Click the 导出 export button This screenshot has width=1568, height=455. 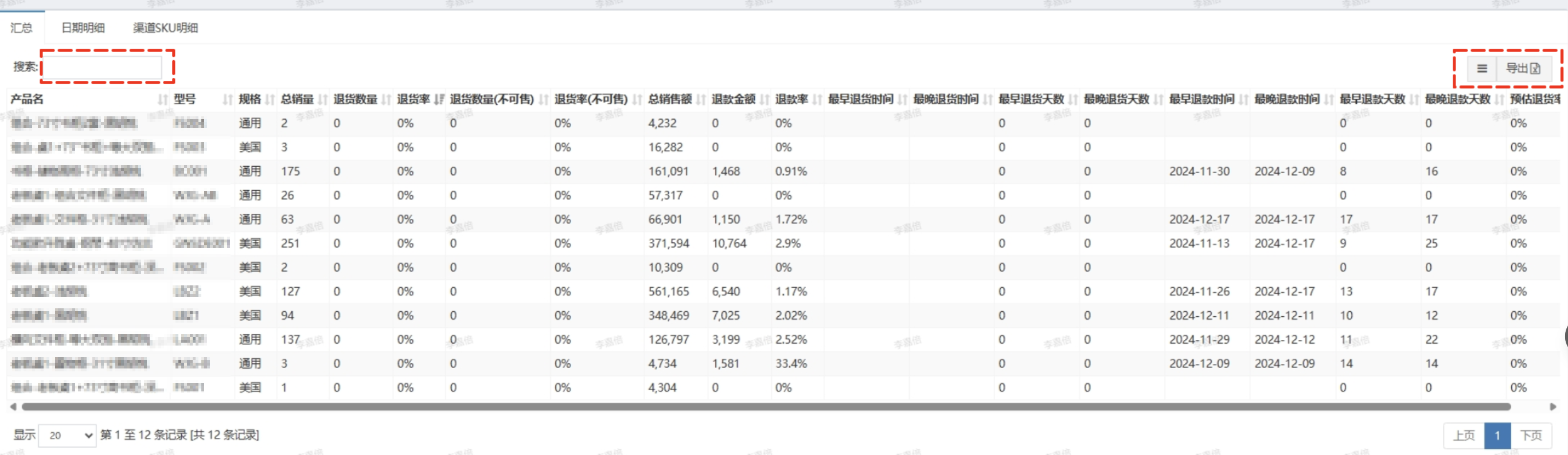click(1522, 69)
